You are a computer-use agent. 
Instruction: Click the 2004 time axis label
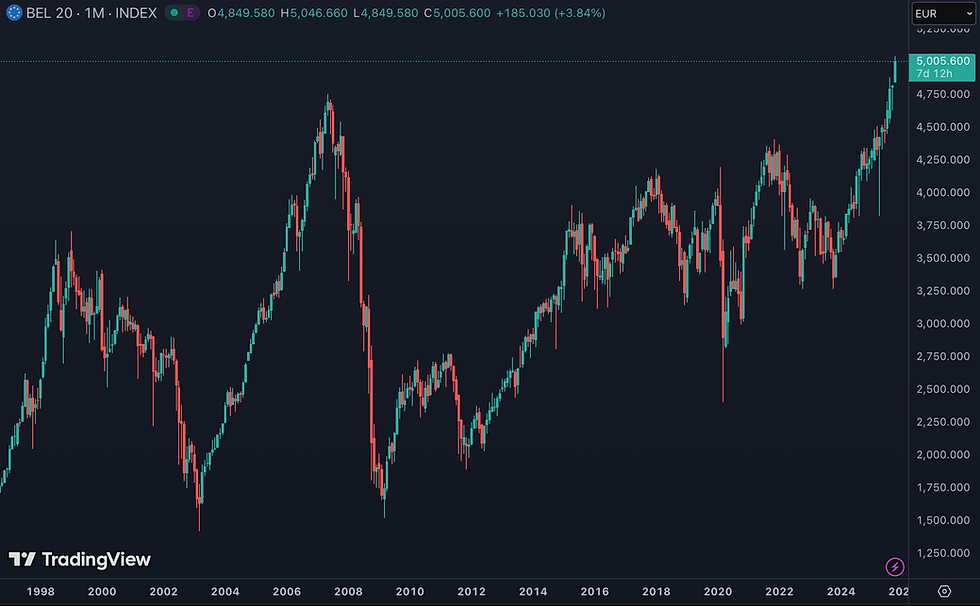click(x=225, y=592)
